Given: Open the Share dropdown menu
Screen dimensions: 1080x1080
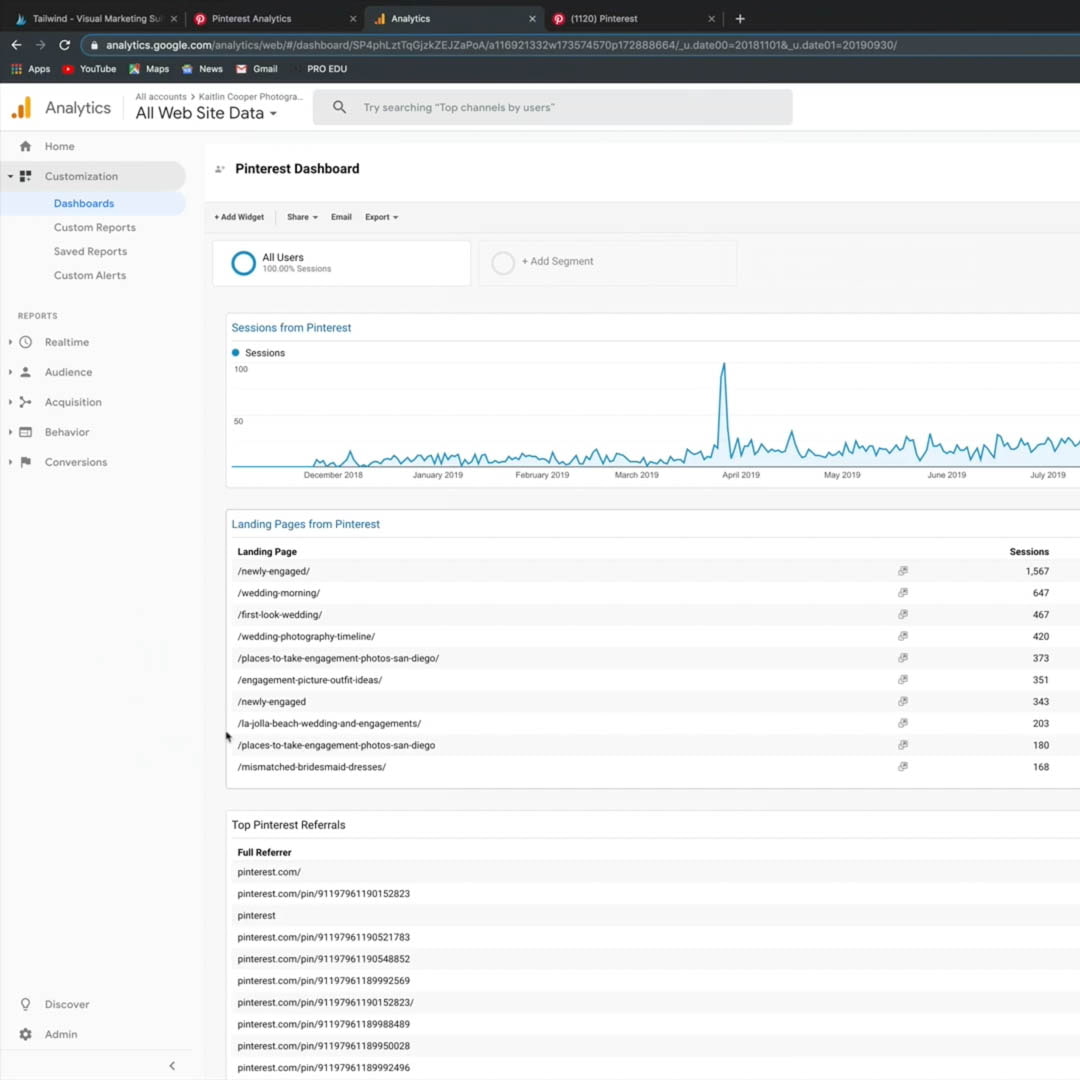Looking at the screenshot, I should coord(302,217).
